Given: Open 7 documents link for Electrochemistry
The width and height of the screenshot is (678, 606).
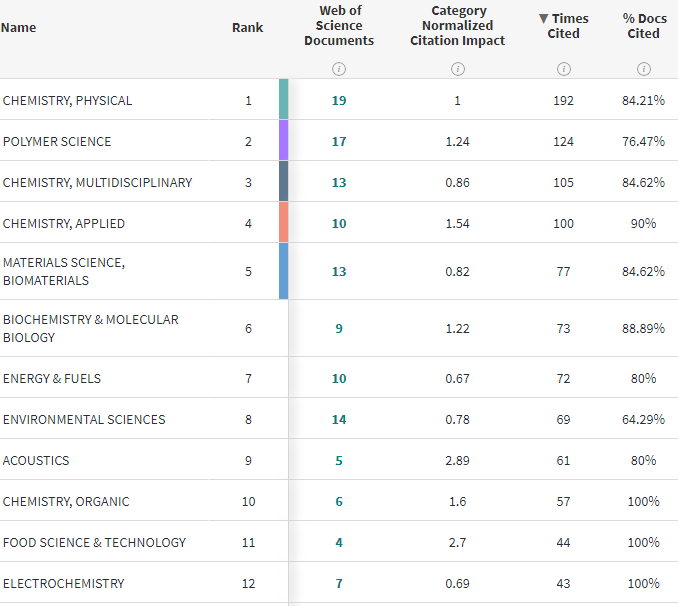Looking at the screenshot, I should tap(339, 583).
